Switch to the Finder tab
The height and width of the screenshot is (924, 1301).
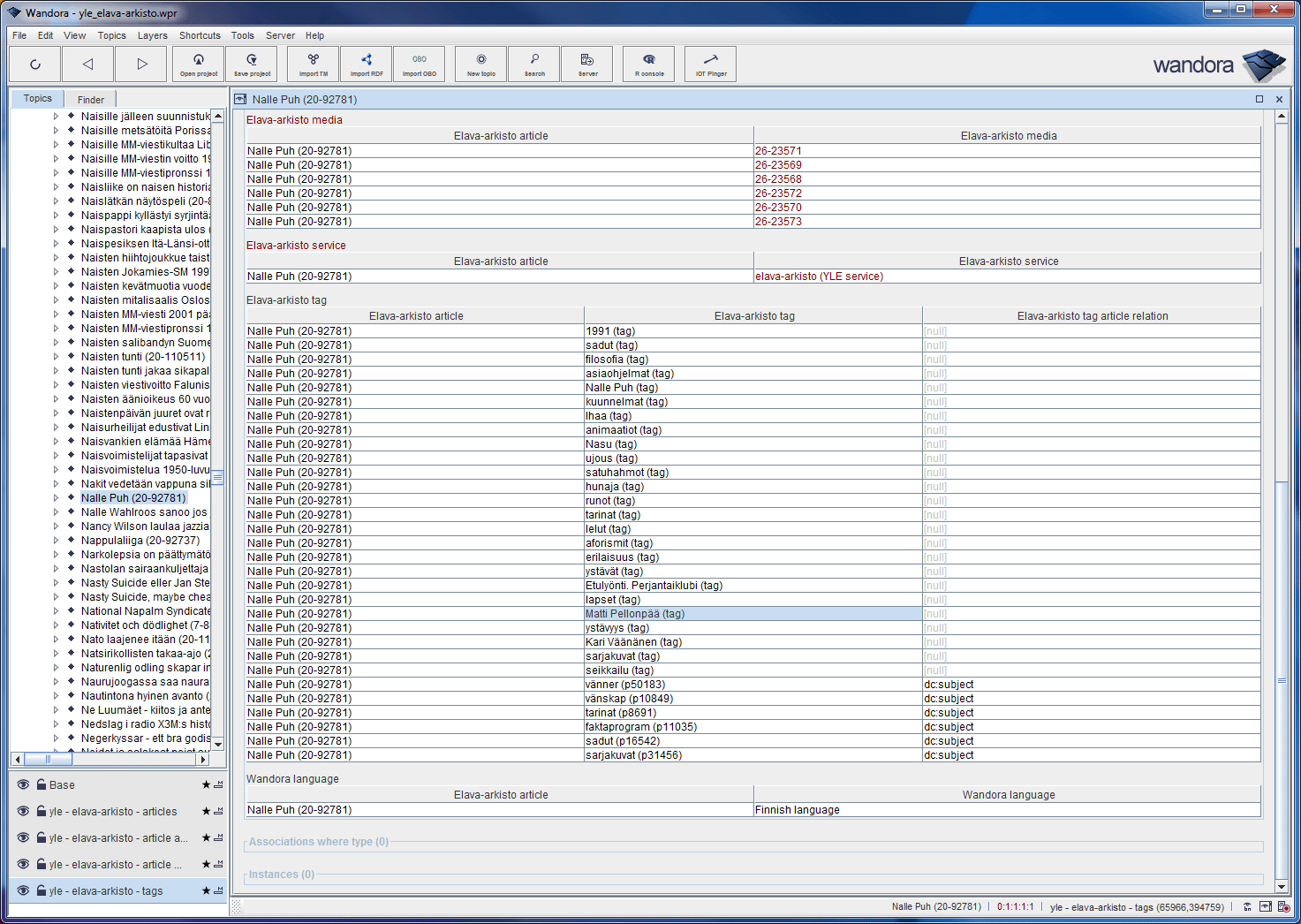coord(90,100)
